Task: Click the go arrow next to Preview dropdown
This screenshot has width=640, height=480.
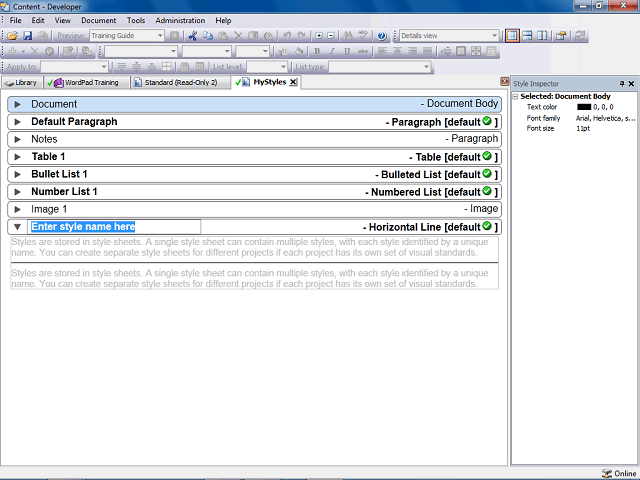Action: 174,36
